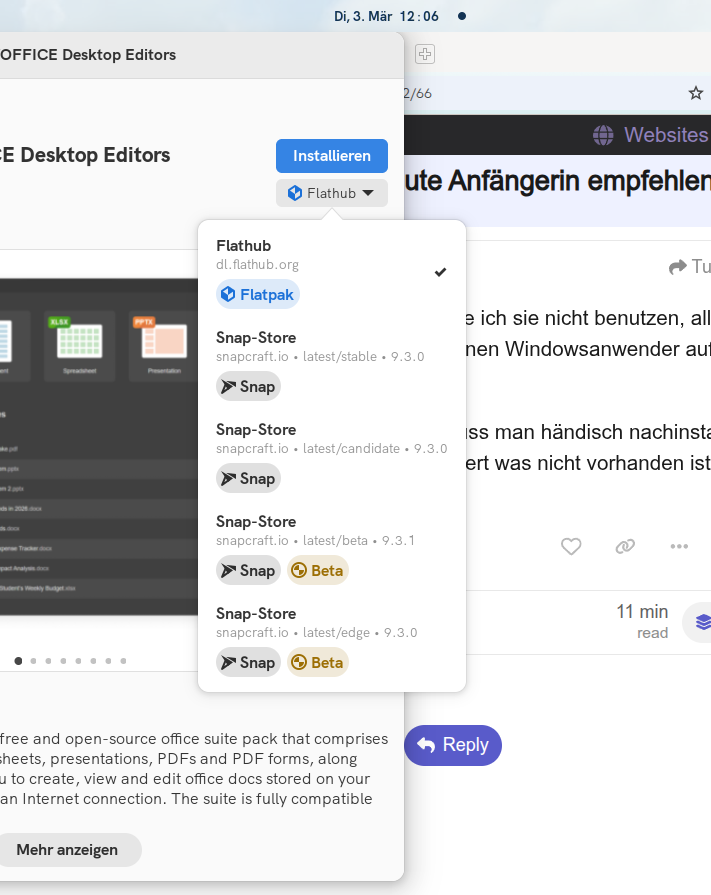711x895 pixels.
Task: Click the Websites globe icon
Action: point(603,135)
